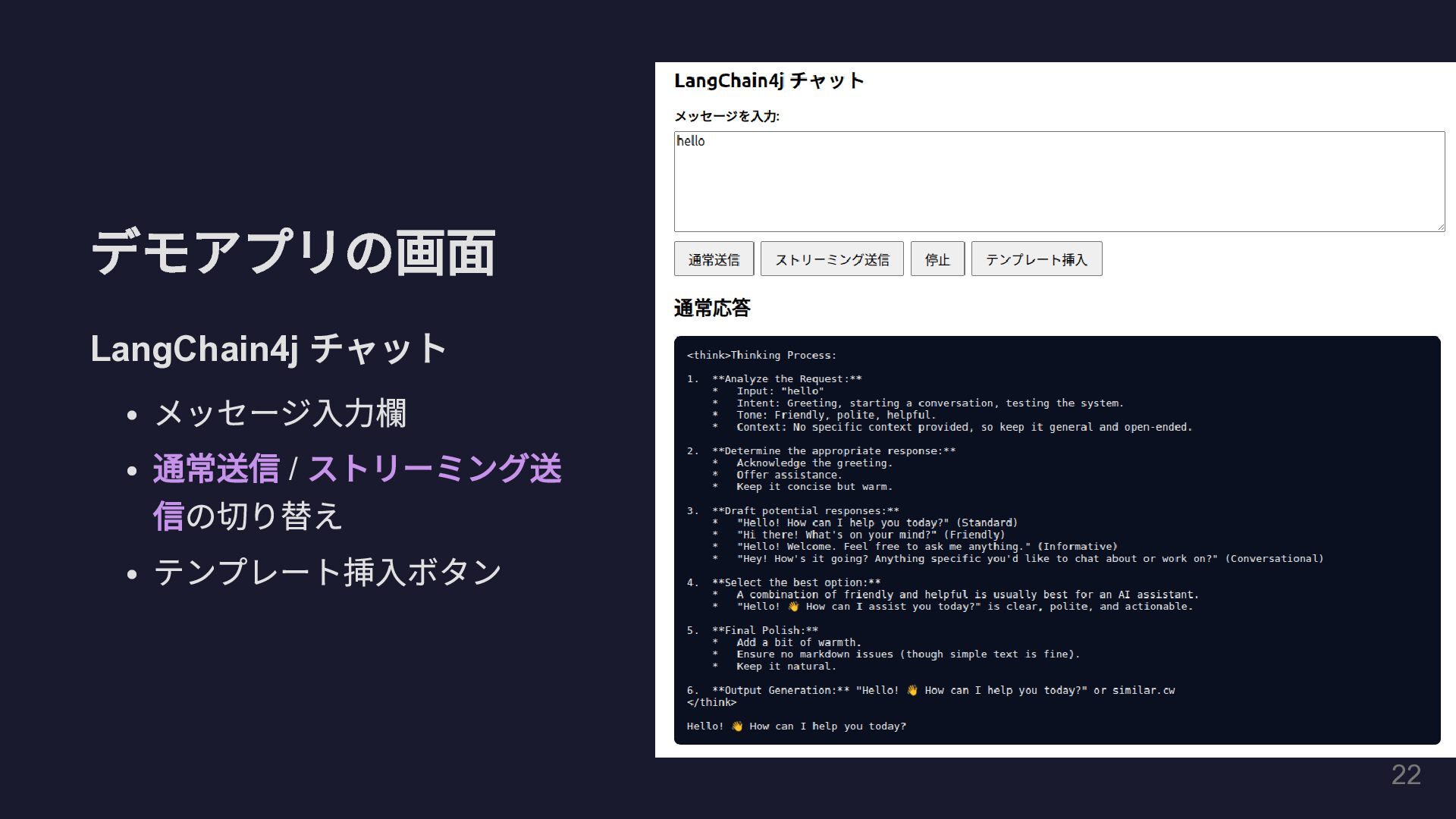Click the textarea resize handle corner
This screenshot has width=1456, height=819.
click(x=1440, y=227)
